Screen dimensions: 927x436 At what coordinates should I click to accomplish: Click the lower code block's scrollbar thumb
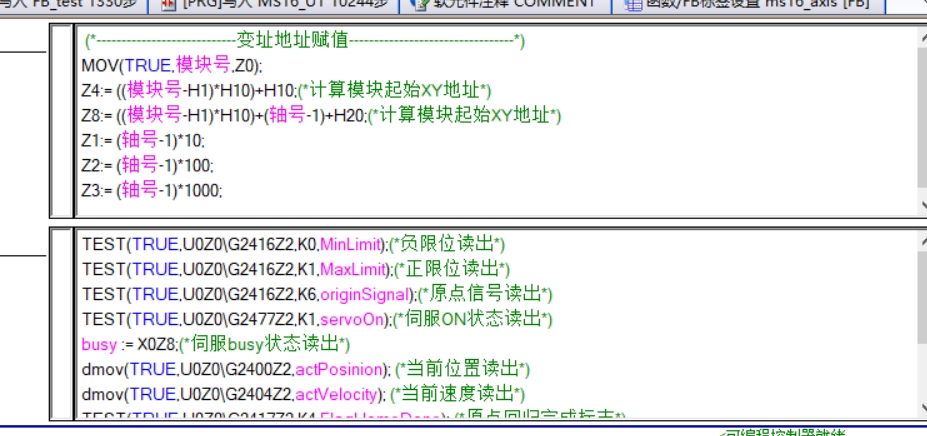pyautogui.click(x=920, y=300)
